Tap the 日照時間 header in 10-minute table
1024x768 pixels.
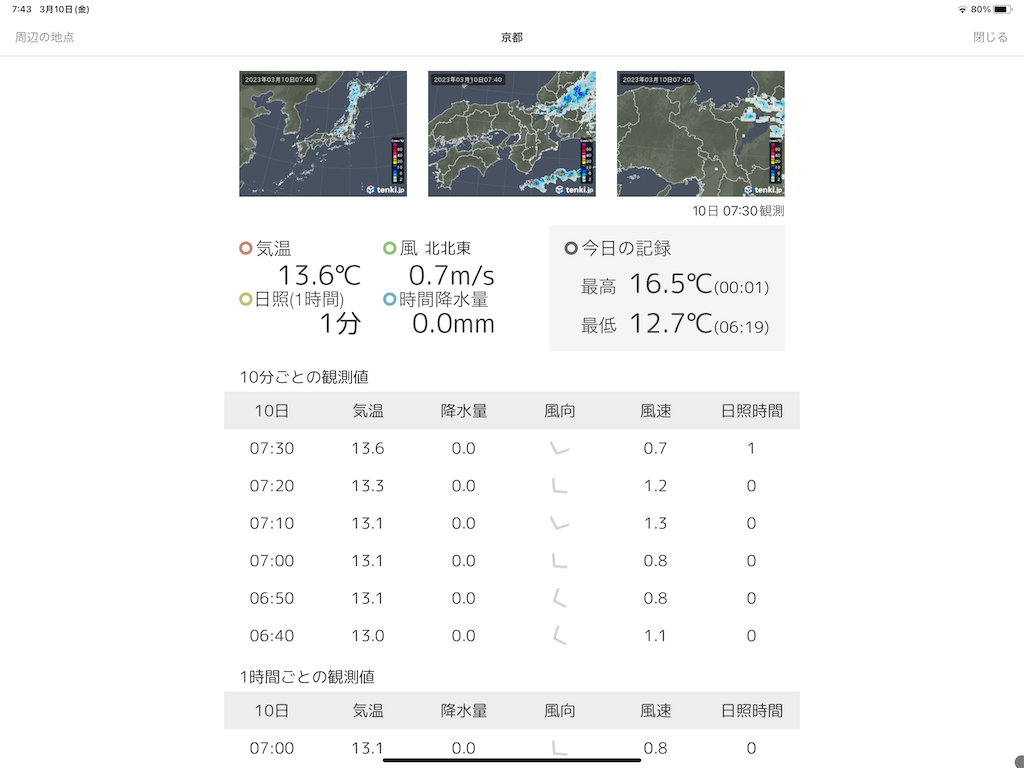(x=752, y=411)
